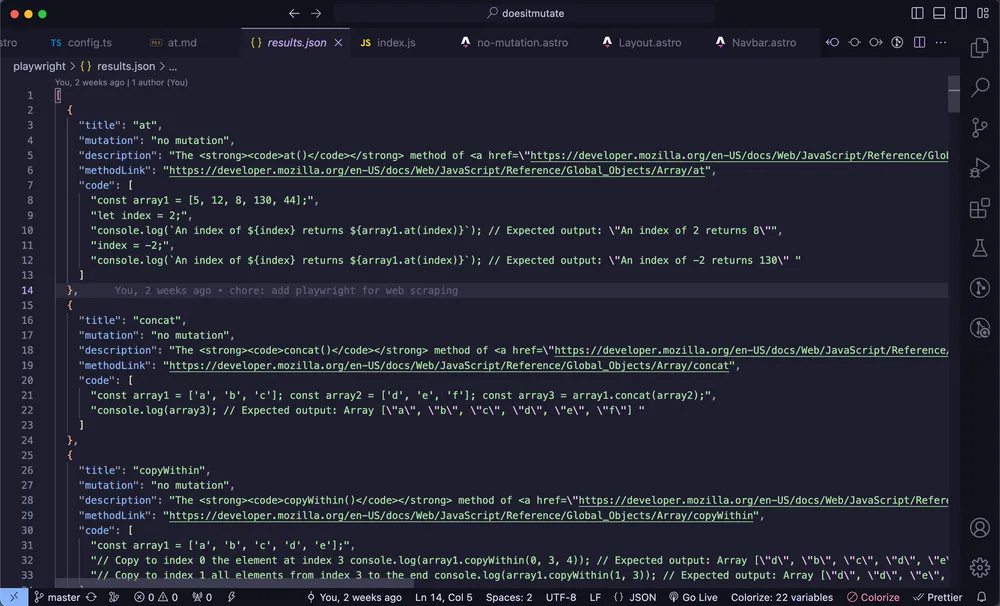Open the remote window status icon
1000x606 pixels.
point(13,597)
